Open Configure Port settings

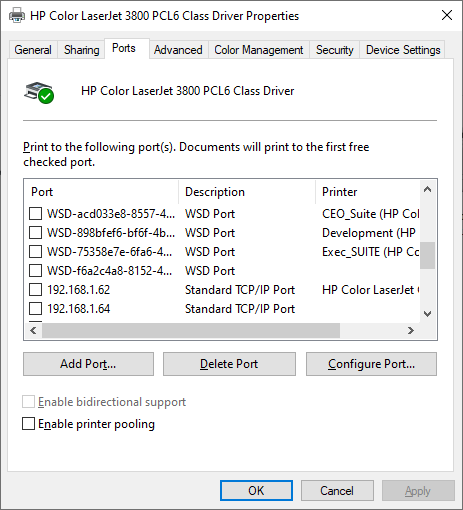click(371, 364)
